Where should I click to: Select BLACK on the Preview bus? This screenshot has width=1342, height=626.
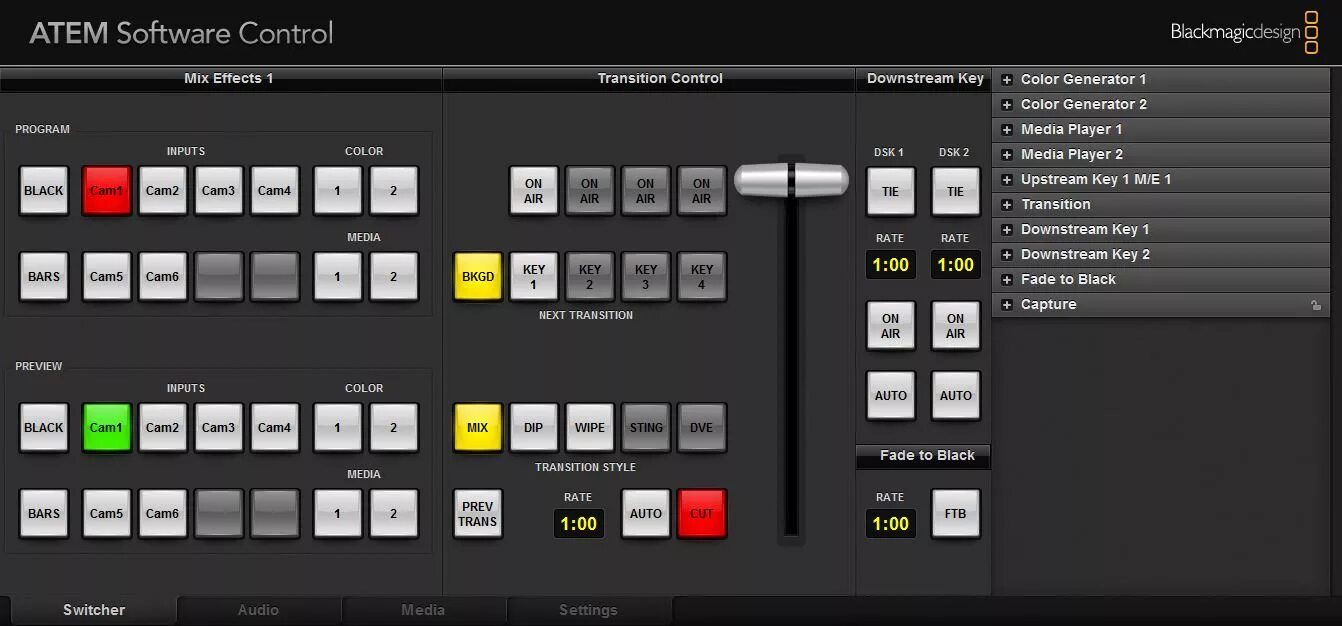point(44,427)
